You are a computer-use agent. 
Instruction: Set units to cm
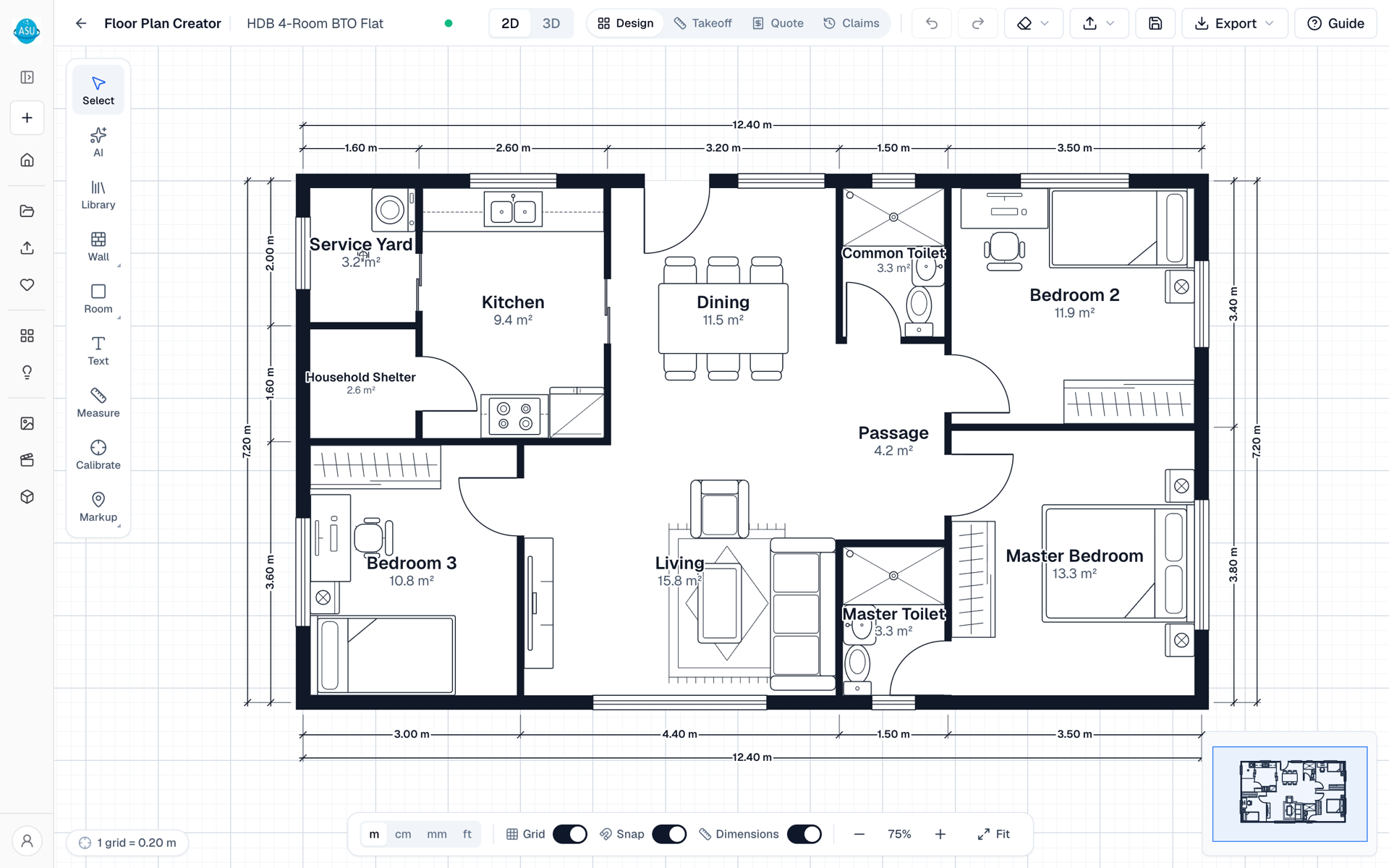403,834
